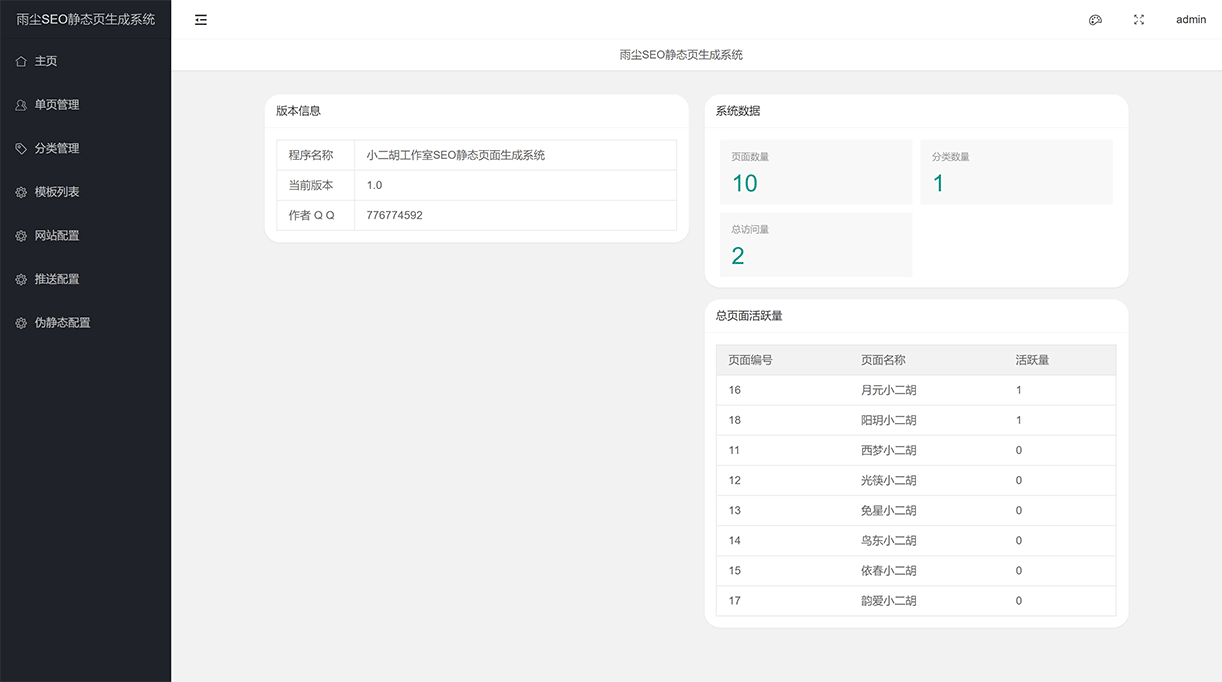Image resolution: width=1222 pixels, height=682 pixels.
Task: Click the 伪静态配置 gear icon
Action: 23,322
